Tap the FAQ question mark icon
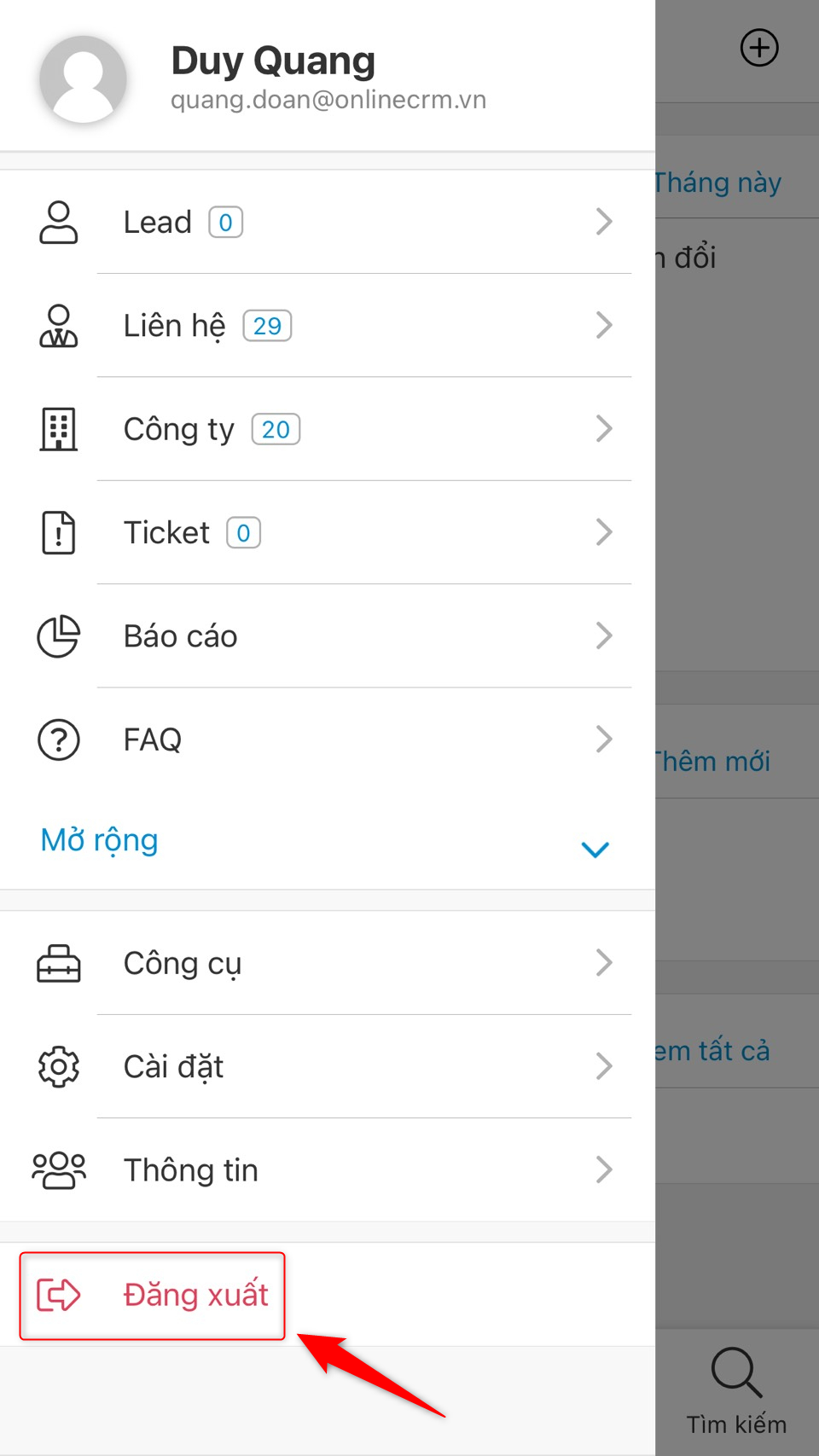The width and height of the screenshot is (819, 1456). tap(58, 740)
